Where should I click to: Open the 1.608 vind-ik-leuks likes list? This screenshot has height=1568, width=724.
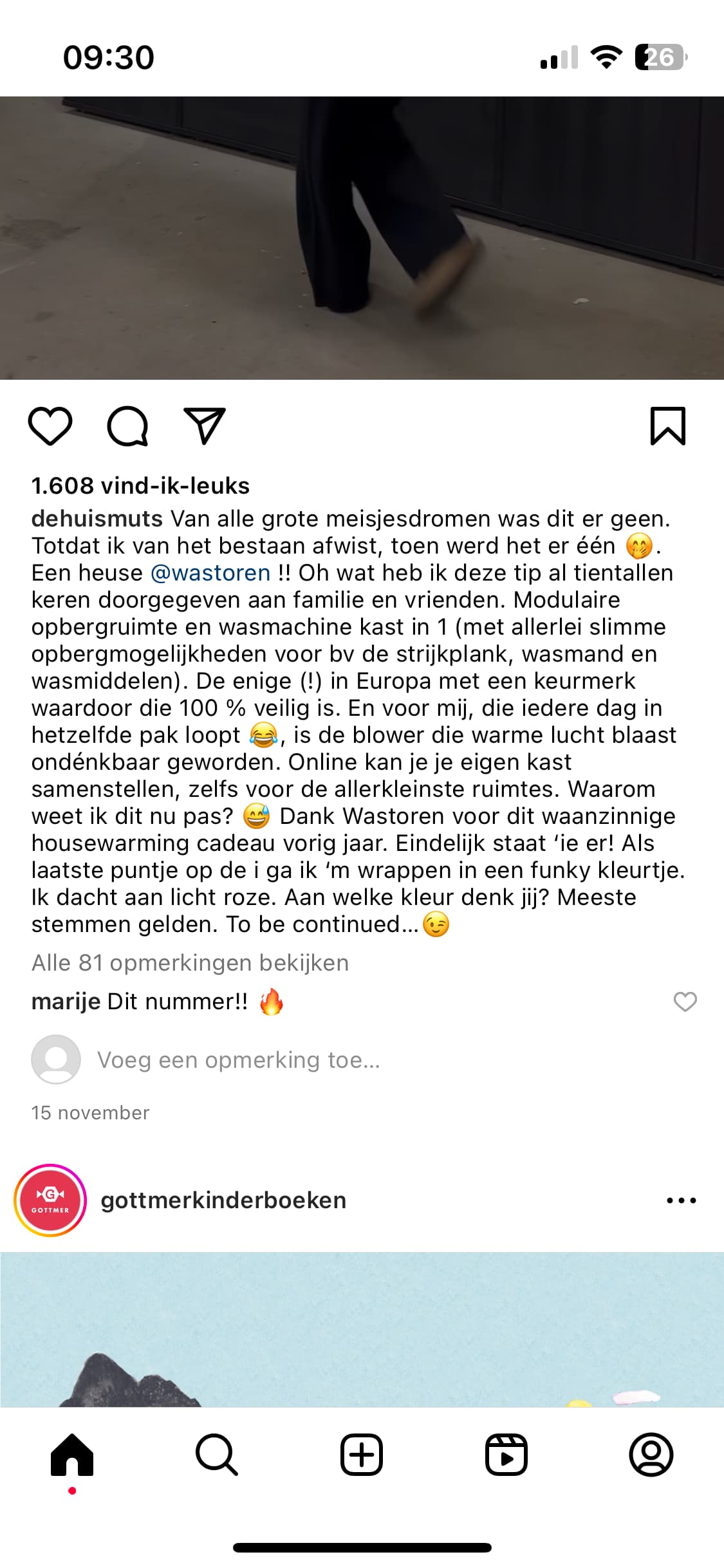click(140, 485)
